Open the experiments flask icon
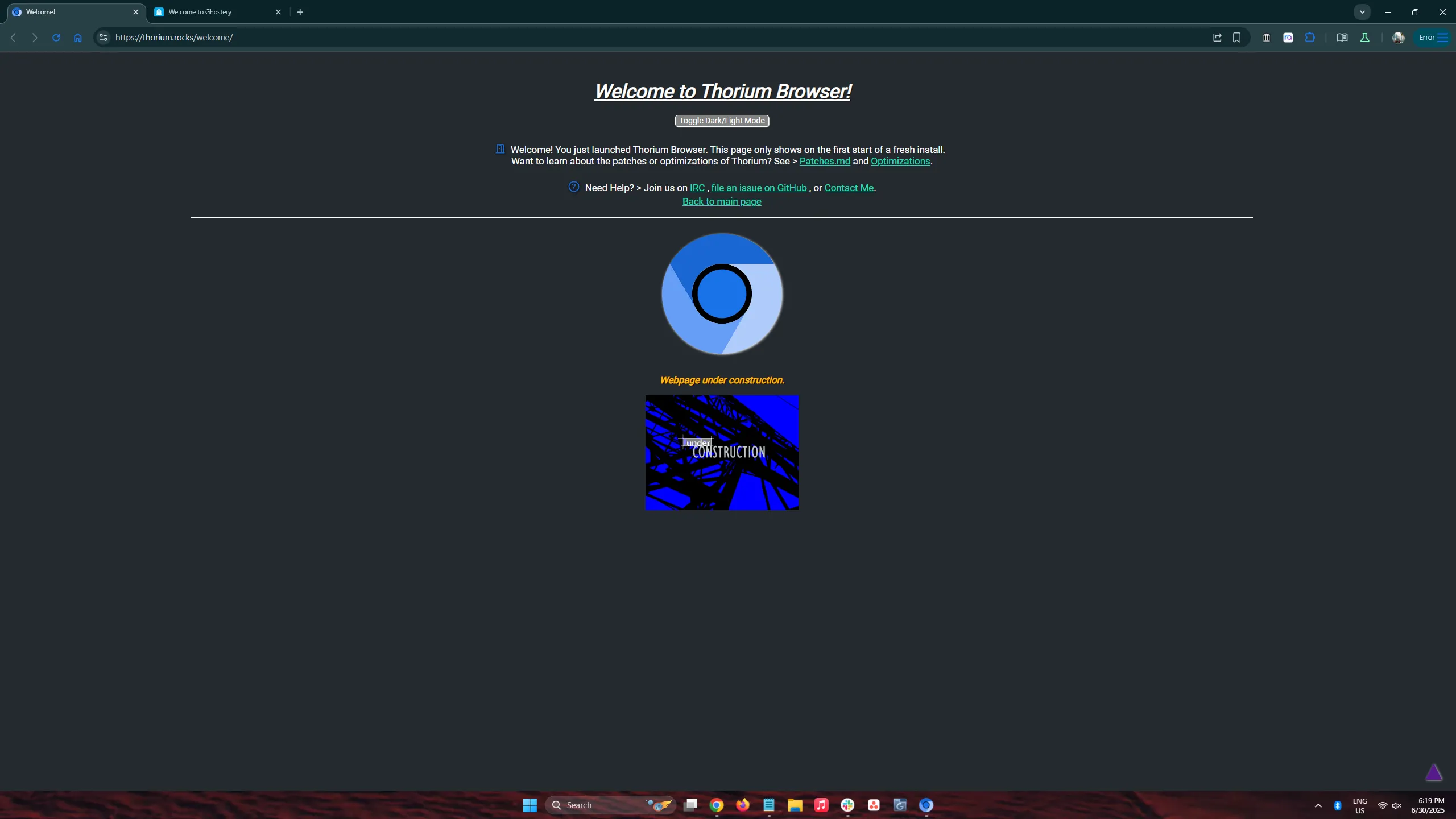 1364,38
